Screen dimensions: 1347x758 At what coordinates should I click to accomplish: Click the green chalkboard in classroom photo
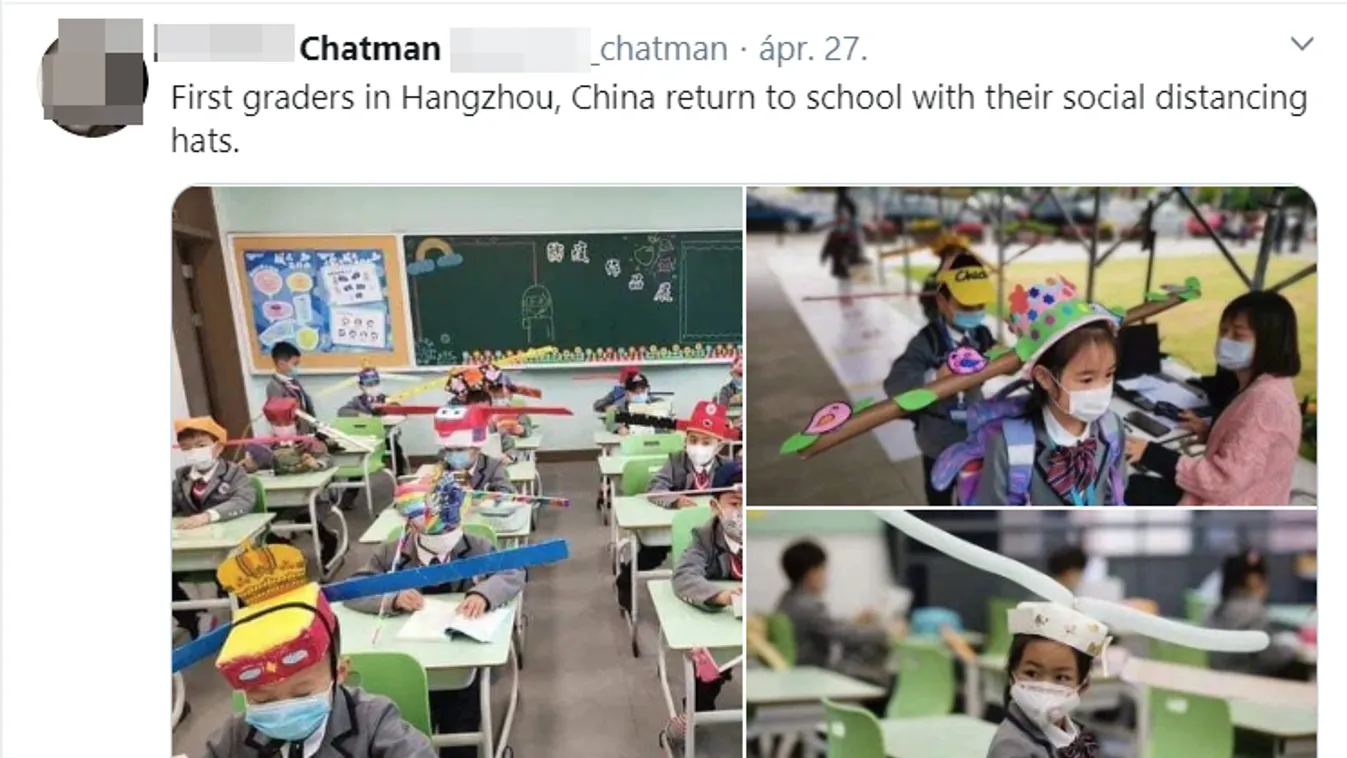click(x=574, y=297)
